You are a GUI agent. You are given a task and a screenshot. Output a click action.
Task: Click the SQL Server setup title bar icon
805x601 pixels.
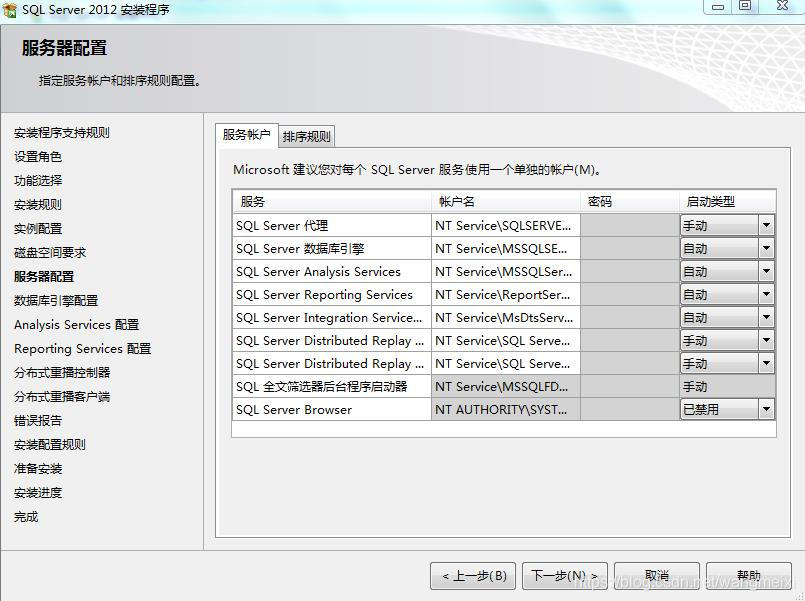pos(10,9)
